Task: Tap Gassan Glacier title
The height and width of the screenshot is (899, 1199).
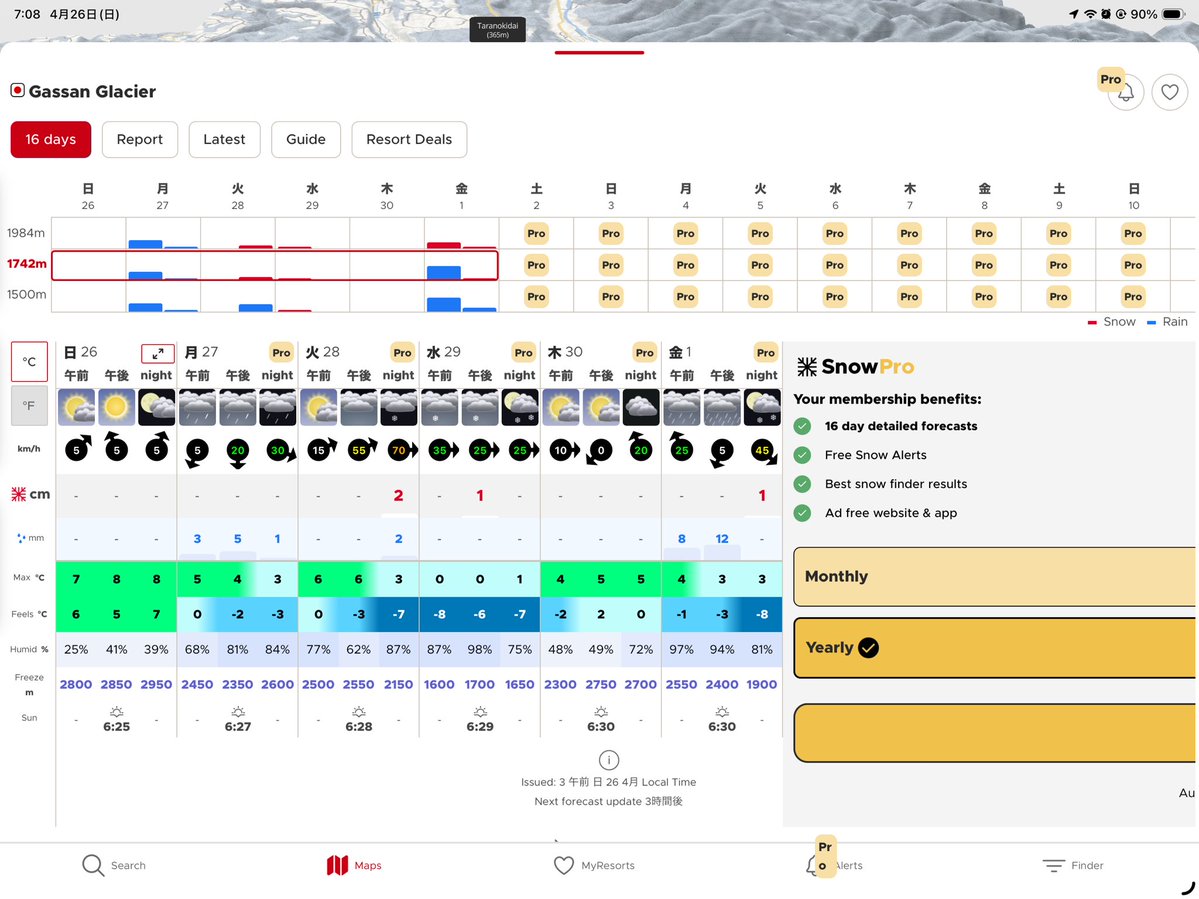Action: coord(92,92)
